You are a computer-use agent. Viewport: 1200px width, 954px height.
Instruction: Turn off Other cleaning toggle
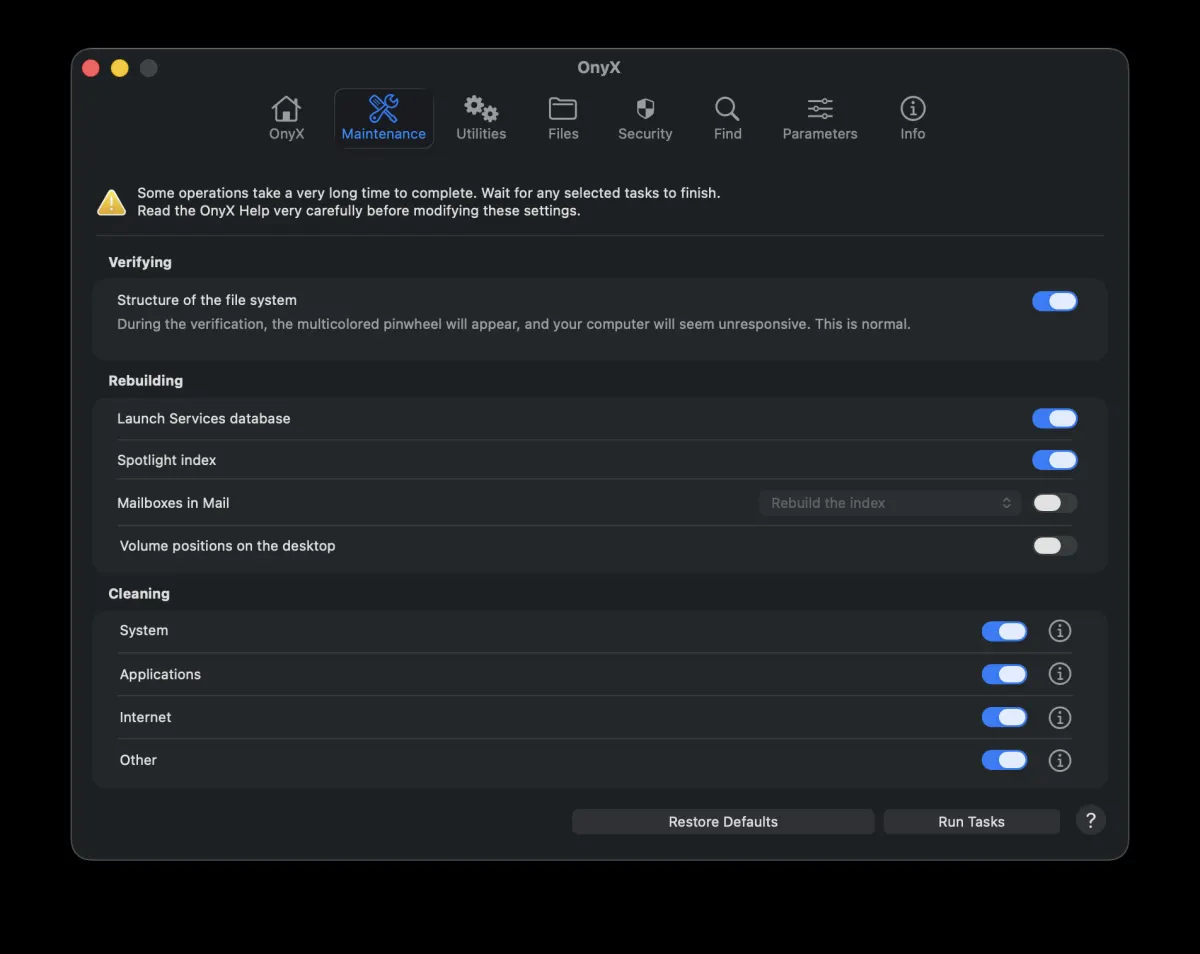tap(1004, 760)
